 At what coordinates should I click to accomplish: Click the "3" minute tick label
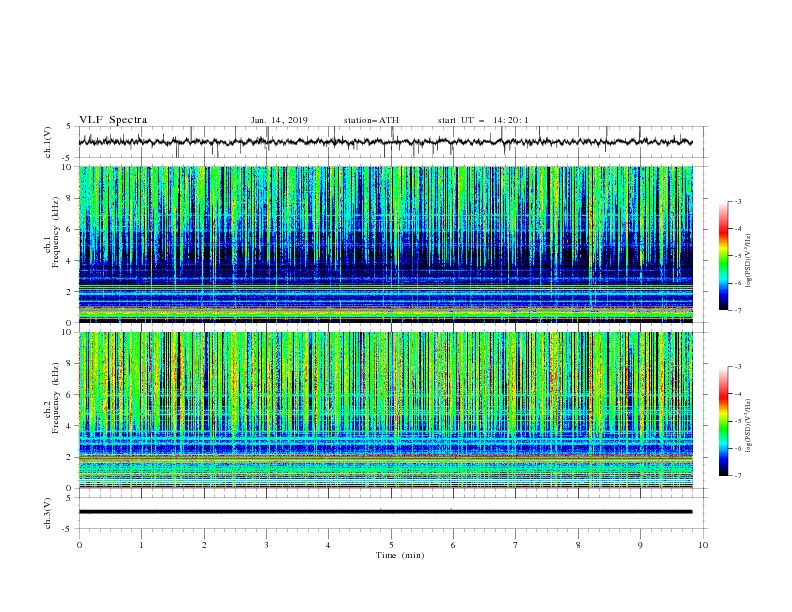pos(266,545)
